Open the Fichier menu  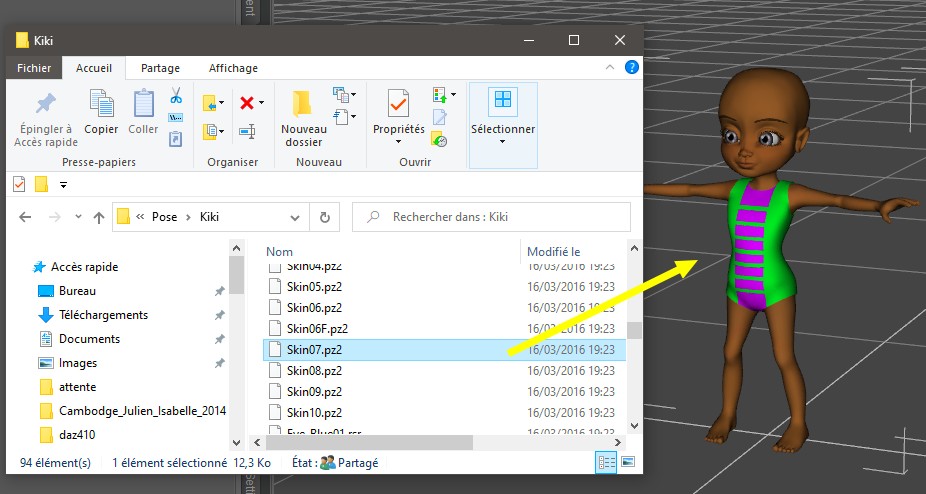click(34, 68)
